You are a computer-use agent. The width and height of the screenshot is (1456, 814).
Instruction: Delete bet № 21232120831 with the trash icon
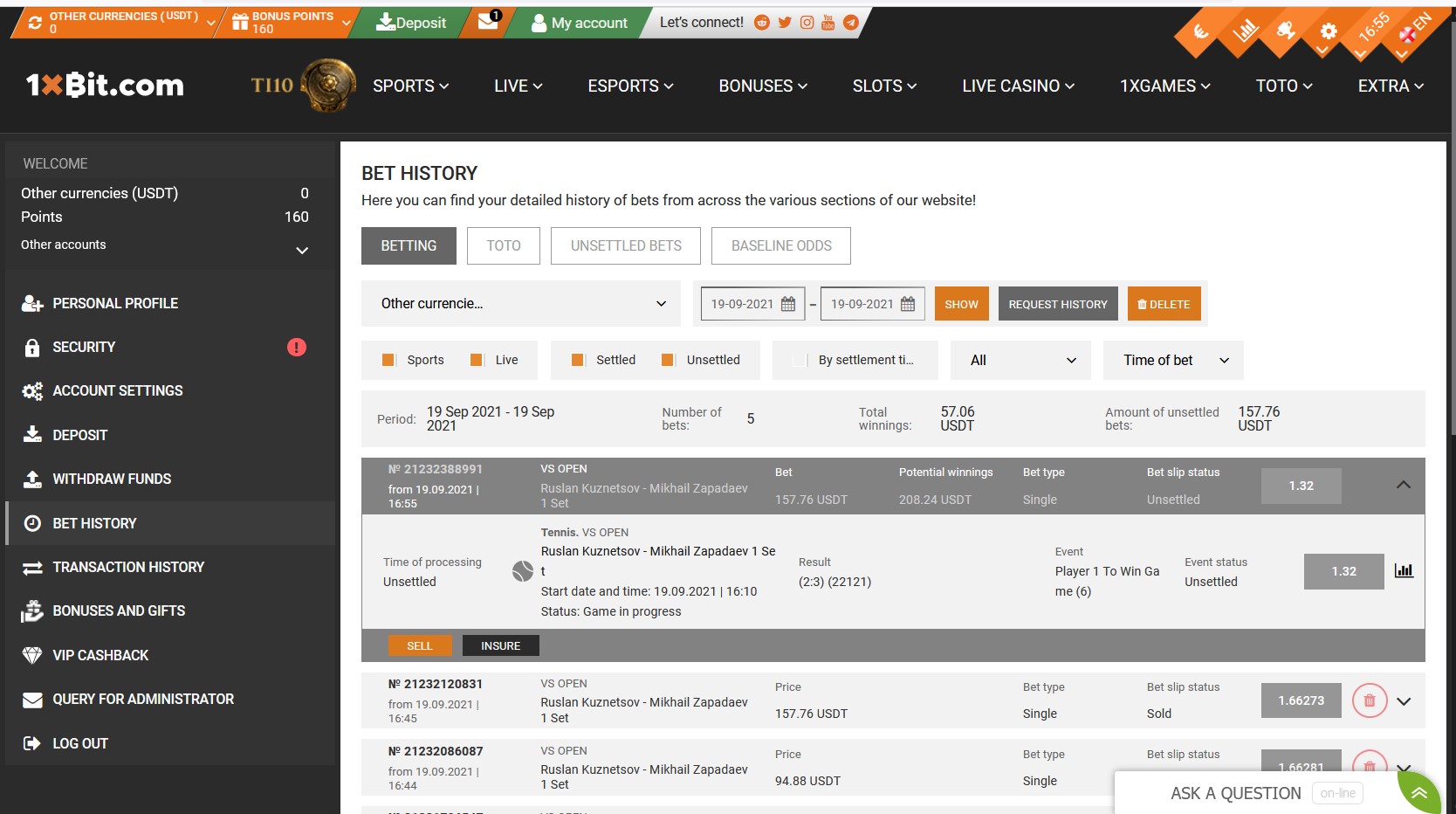click(1370, 700)
